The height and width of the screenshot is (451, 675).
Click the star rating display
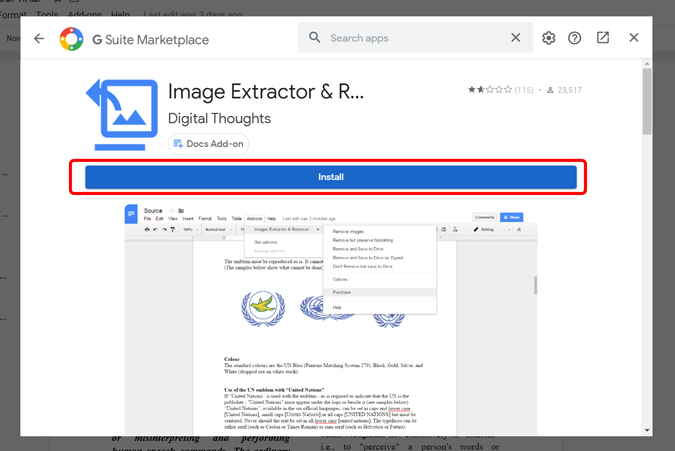click(x=490, y=90)
